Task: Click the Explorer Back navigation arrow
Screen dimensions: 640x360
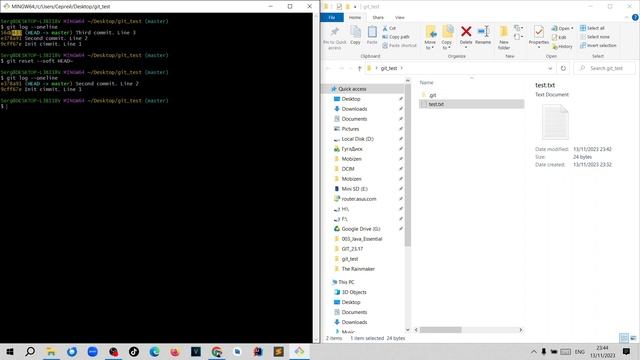Action: coord(329,69)
